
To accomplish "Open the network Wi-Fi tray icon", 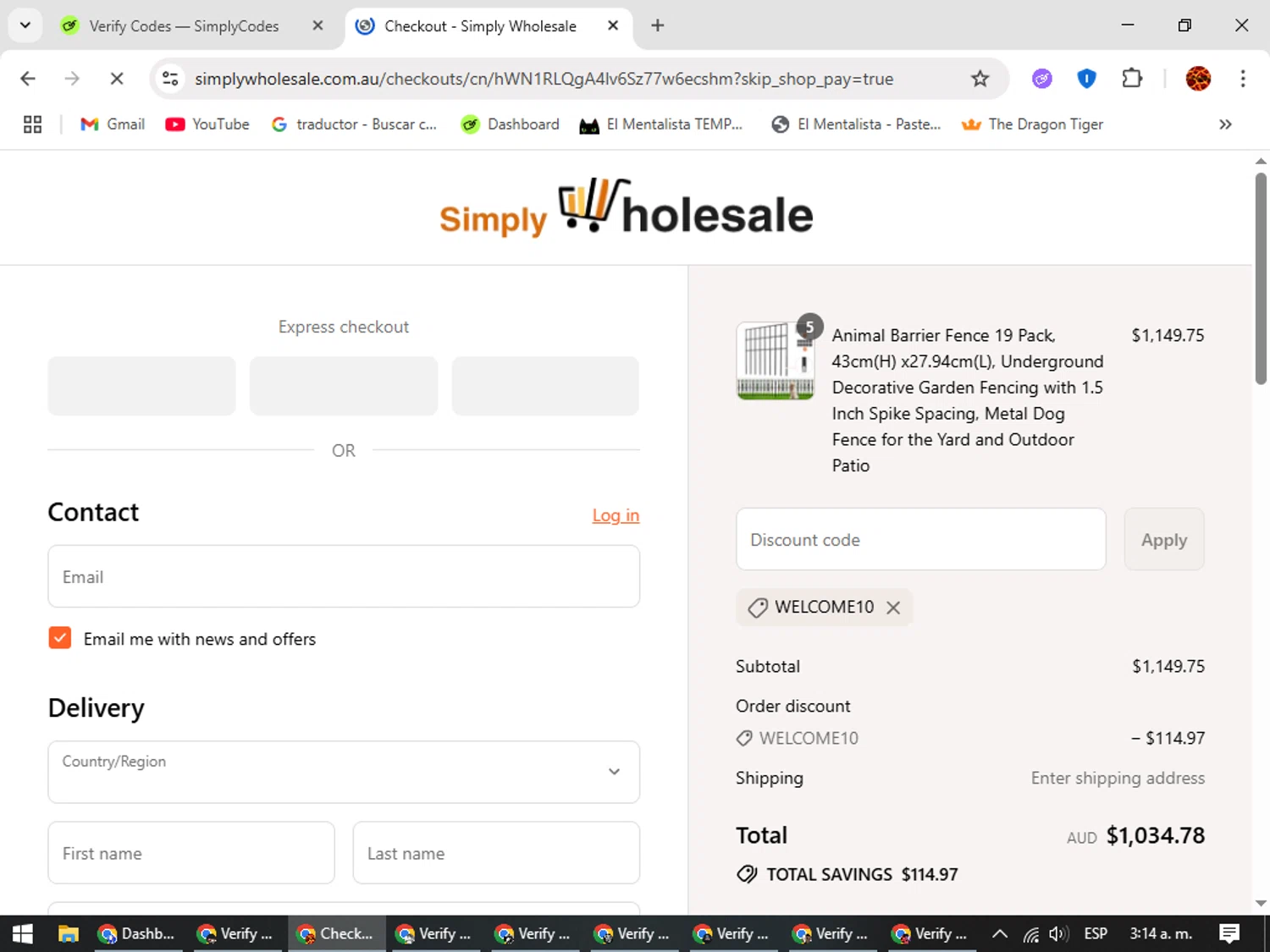I will pyautogui.click(x=1030, y=933).
